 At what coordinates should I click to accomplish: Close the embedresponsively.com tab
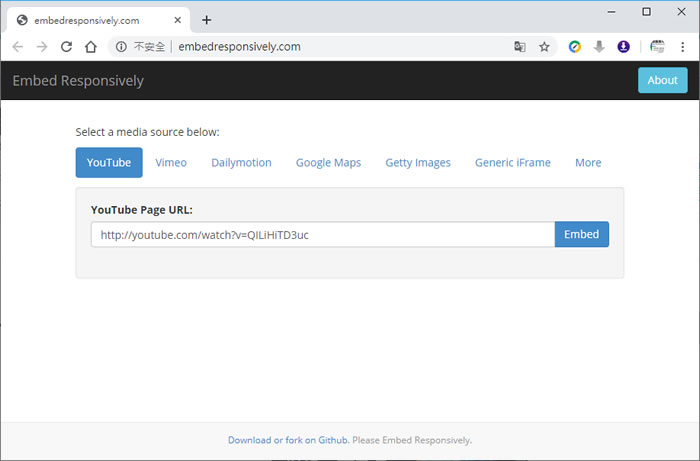(178, 20)
